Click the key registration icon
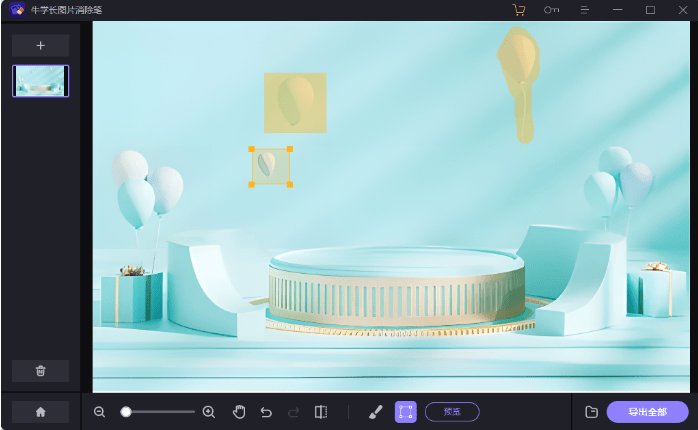This screenshot has height=430, width=698. click(551, 10)
